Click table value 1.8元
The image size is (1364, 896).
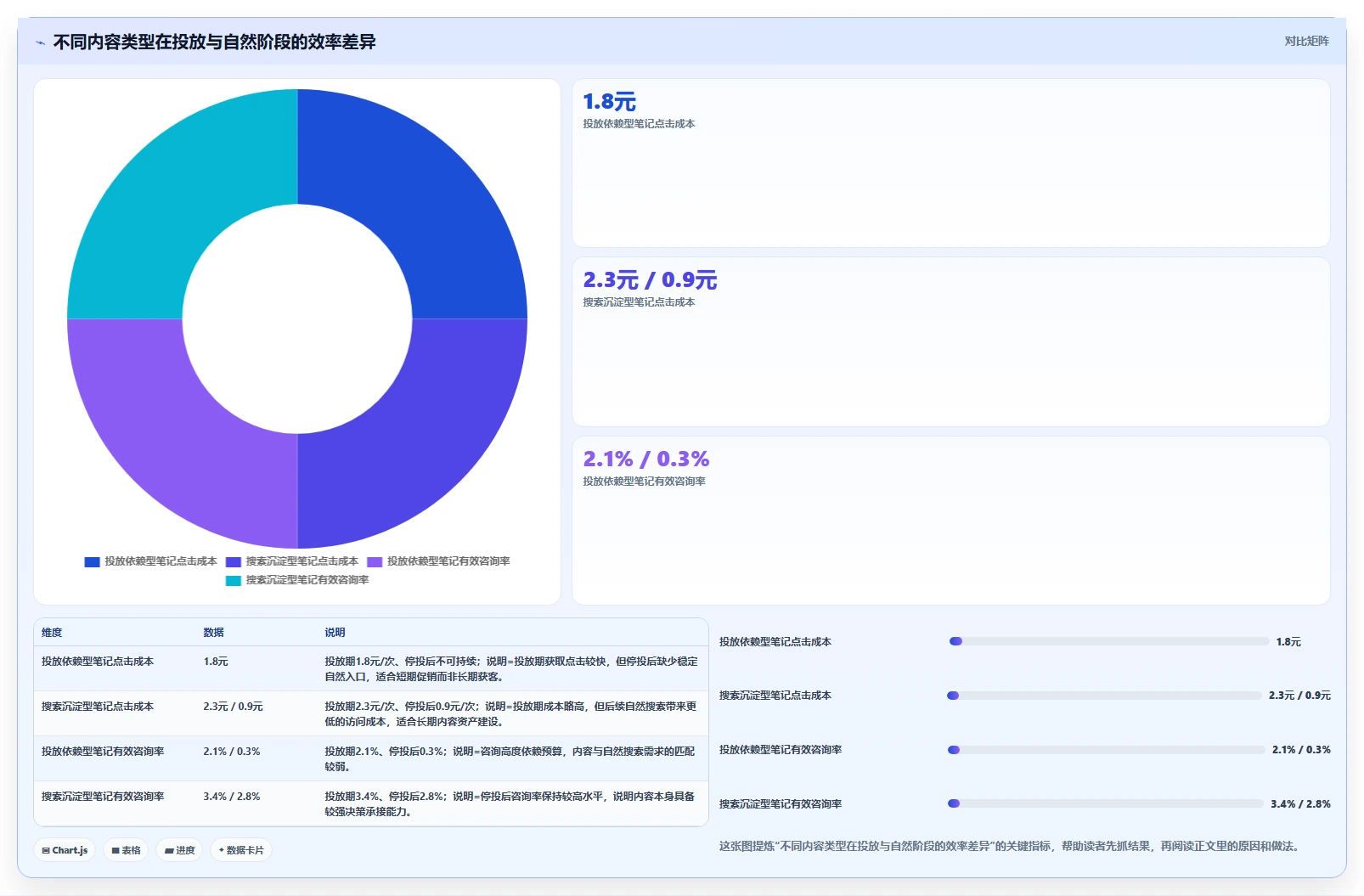point(216,662)
